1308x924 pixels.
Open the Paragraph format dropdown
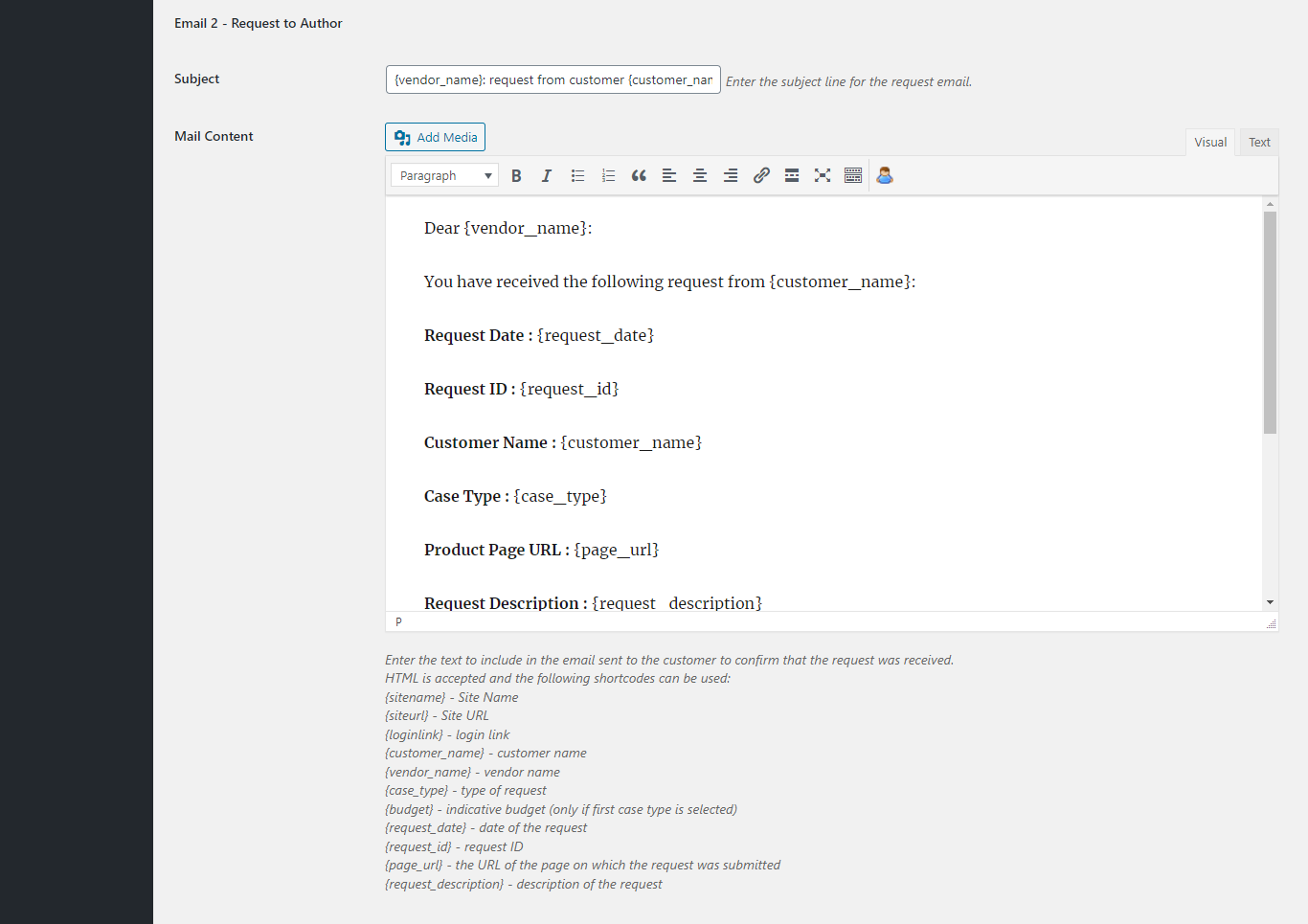click(x=444, y=176)
